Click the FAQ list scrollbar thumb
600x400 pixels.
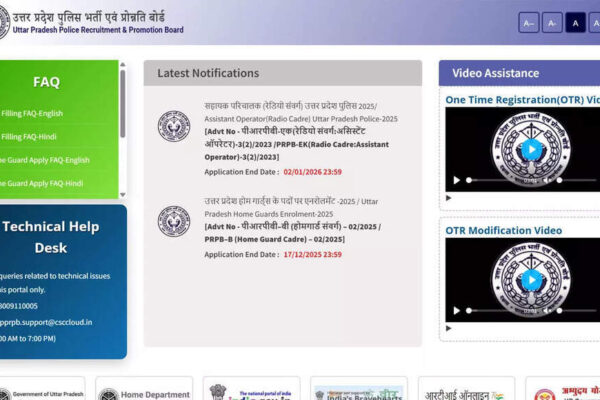coord(122,103)
